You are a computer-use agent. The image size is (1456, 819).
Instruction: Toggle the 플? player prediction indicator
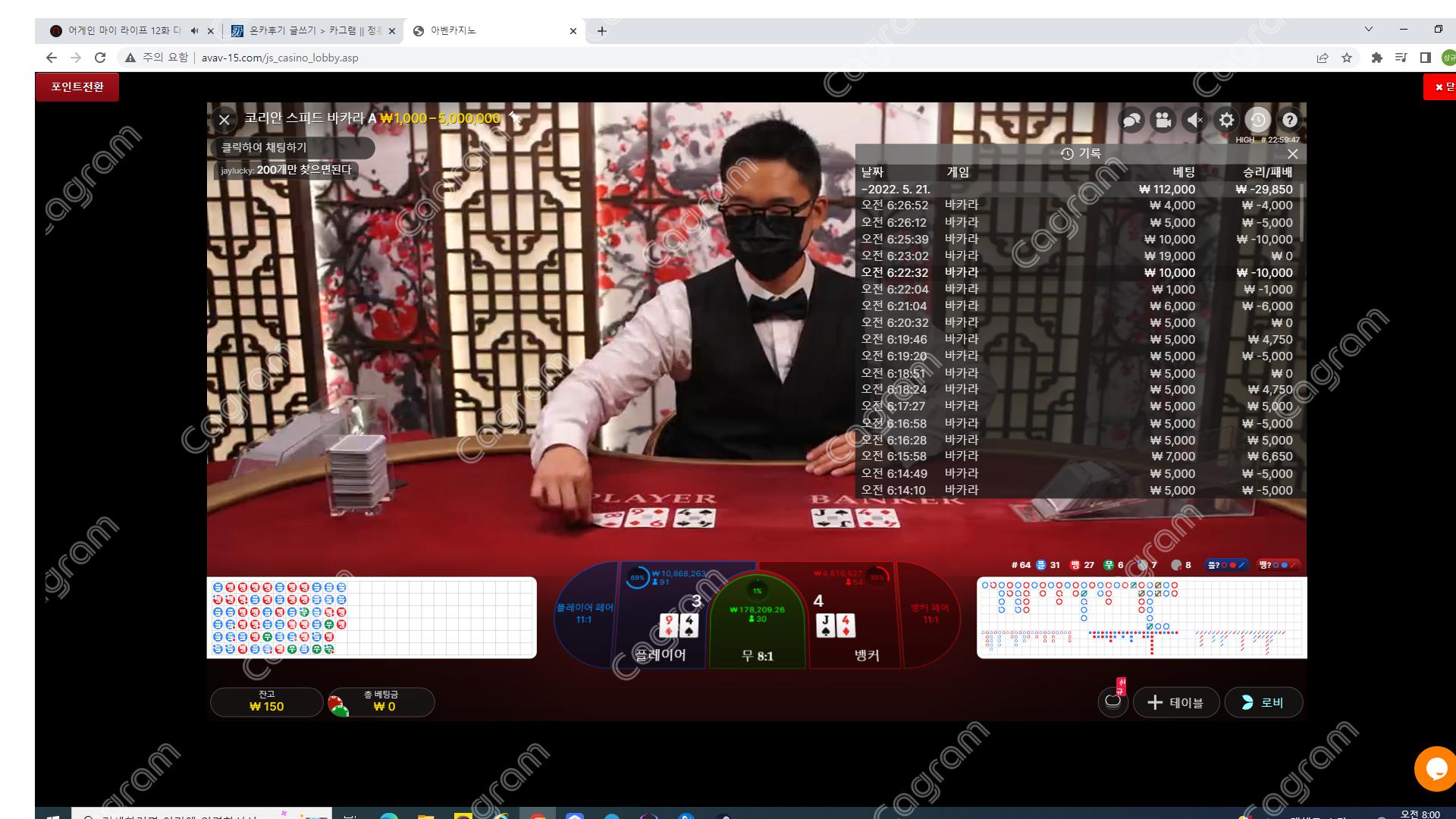click(1226, 565)
